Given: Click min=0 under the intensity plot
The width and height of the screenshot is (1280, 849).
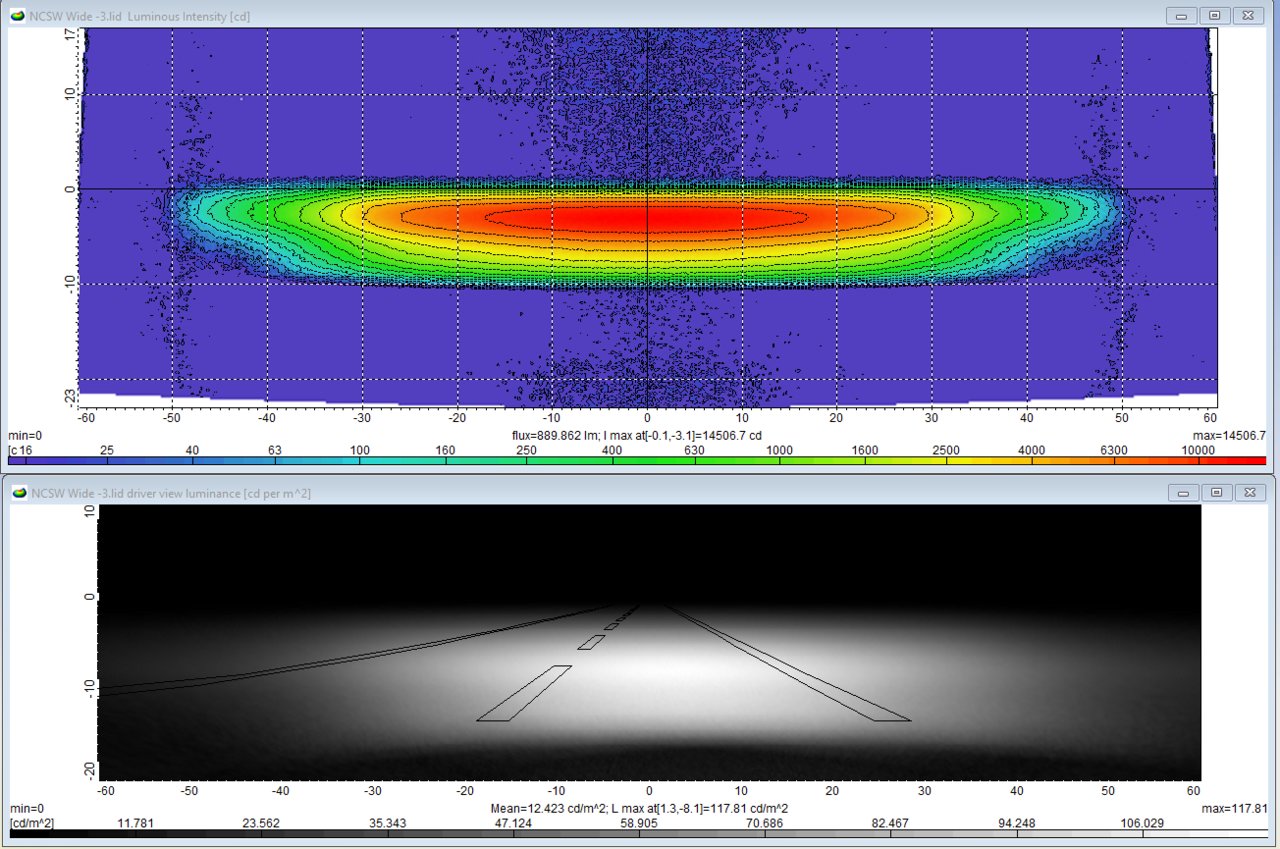Looking at the screenshot, I should point(23,437).
